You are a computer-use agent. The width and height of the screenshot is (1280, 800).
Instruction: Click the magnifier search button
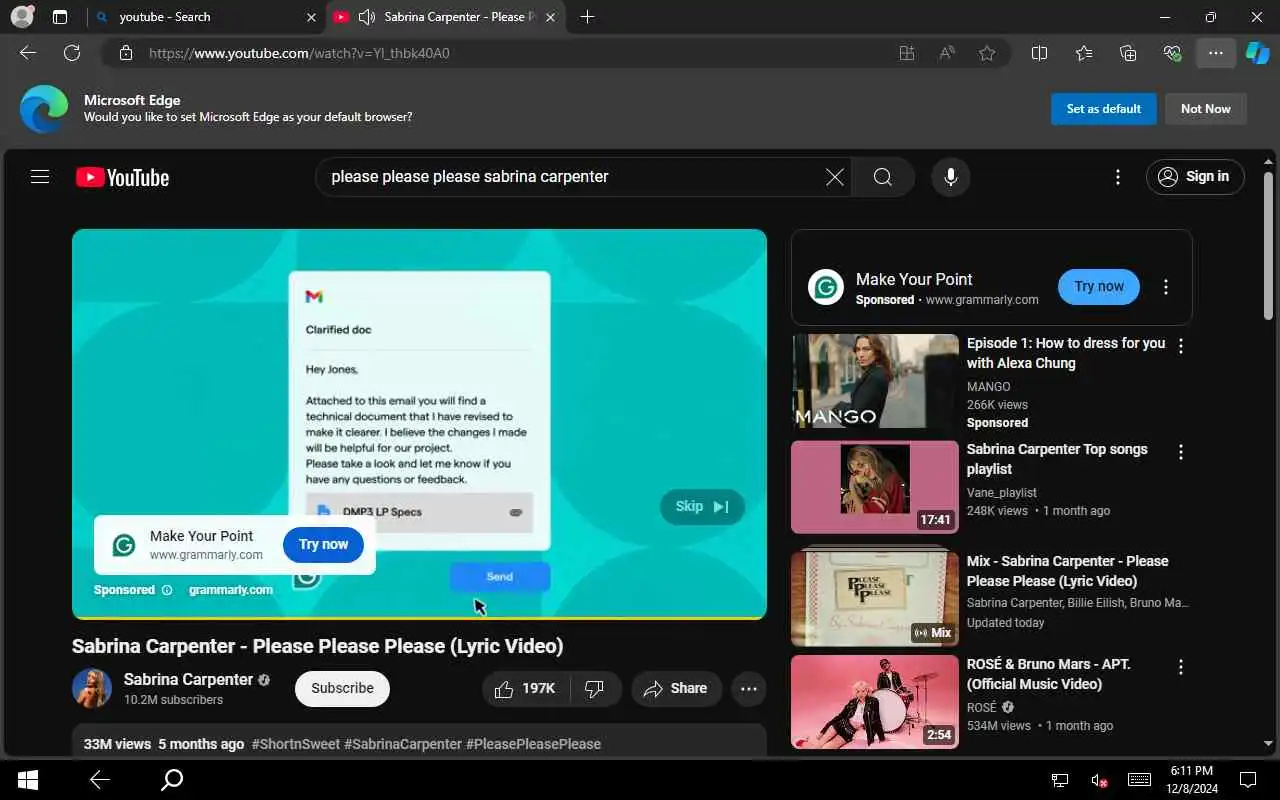point(882,177)
